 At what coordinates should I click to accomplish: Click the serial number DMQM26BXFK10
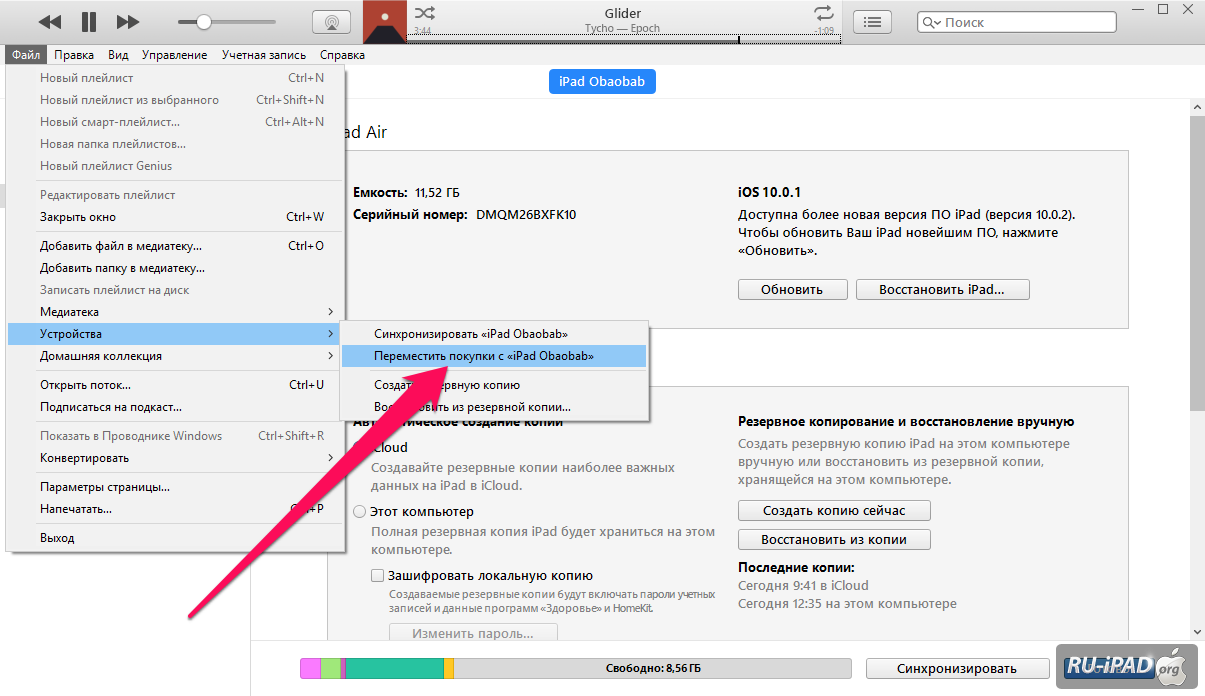click(x=526, y=215)
